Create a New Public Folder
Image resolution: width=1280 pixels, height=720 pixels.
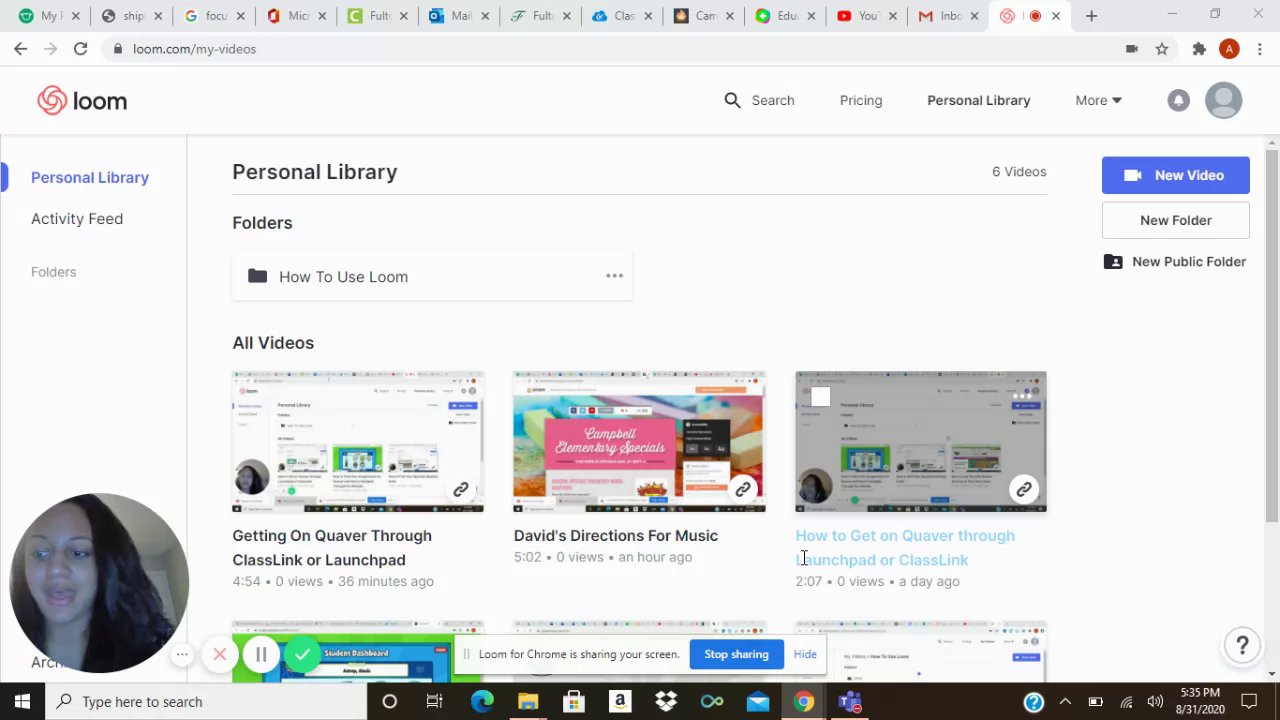coord(1175,262)
